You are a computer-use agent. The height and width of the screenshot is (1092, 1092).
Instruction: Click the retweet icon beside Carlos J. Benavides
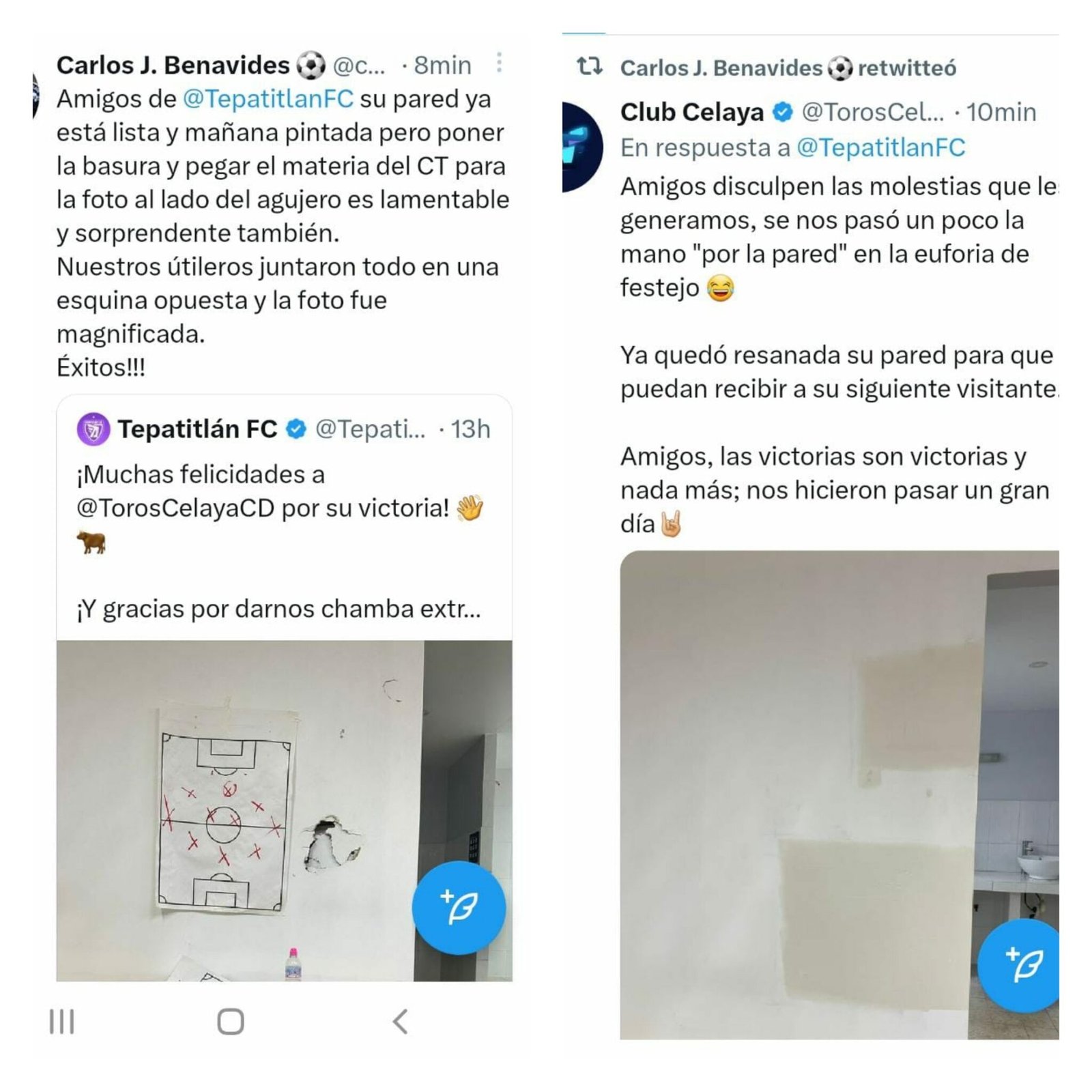(x=590, y=66)
